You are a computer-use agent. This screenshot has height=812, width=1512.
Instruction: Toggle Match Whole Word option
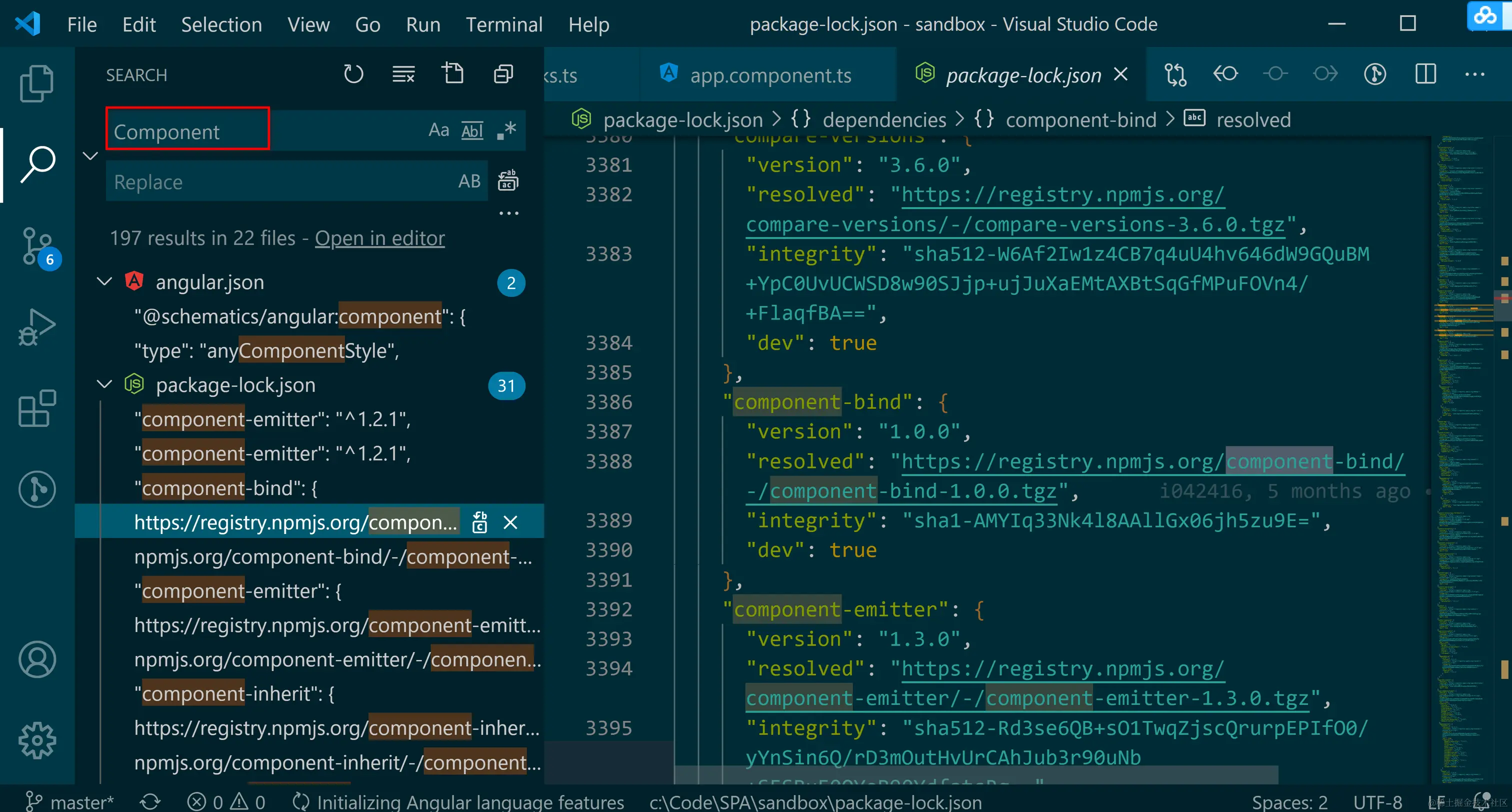[x=472, y=130]
